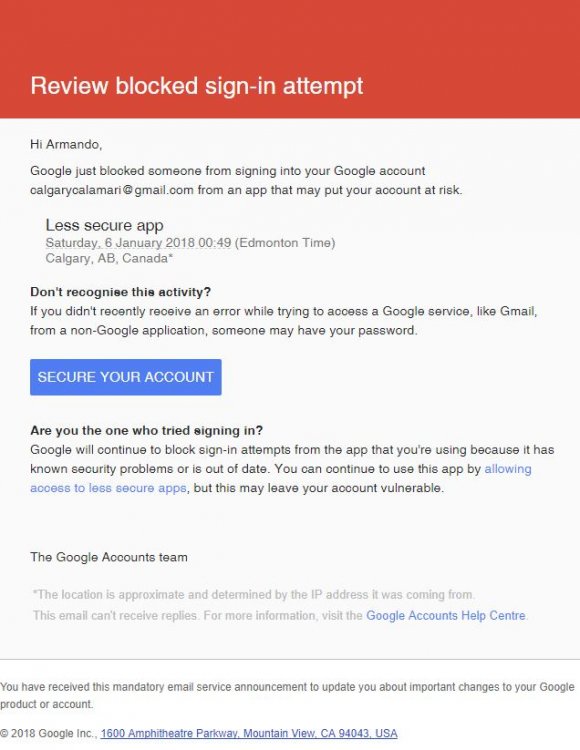Click the '© 2018 Google Inc.' copyright text

pyautogui.click(x=49, y=733)
